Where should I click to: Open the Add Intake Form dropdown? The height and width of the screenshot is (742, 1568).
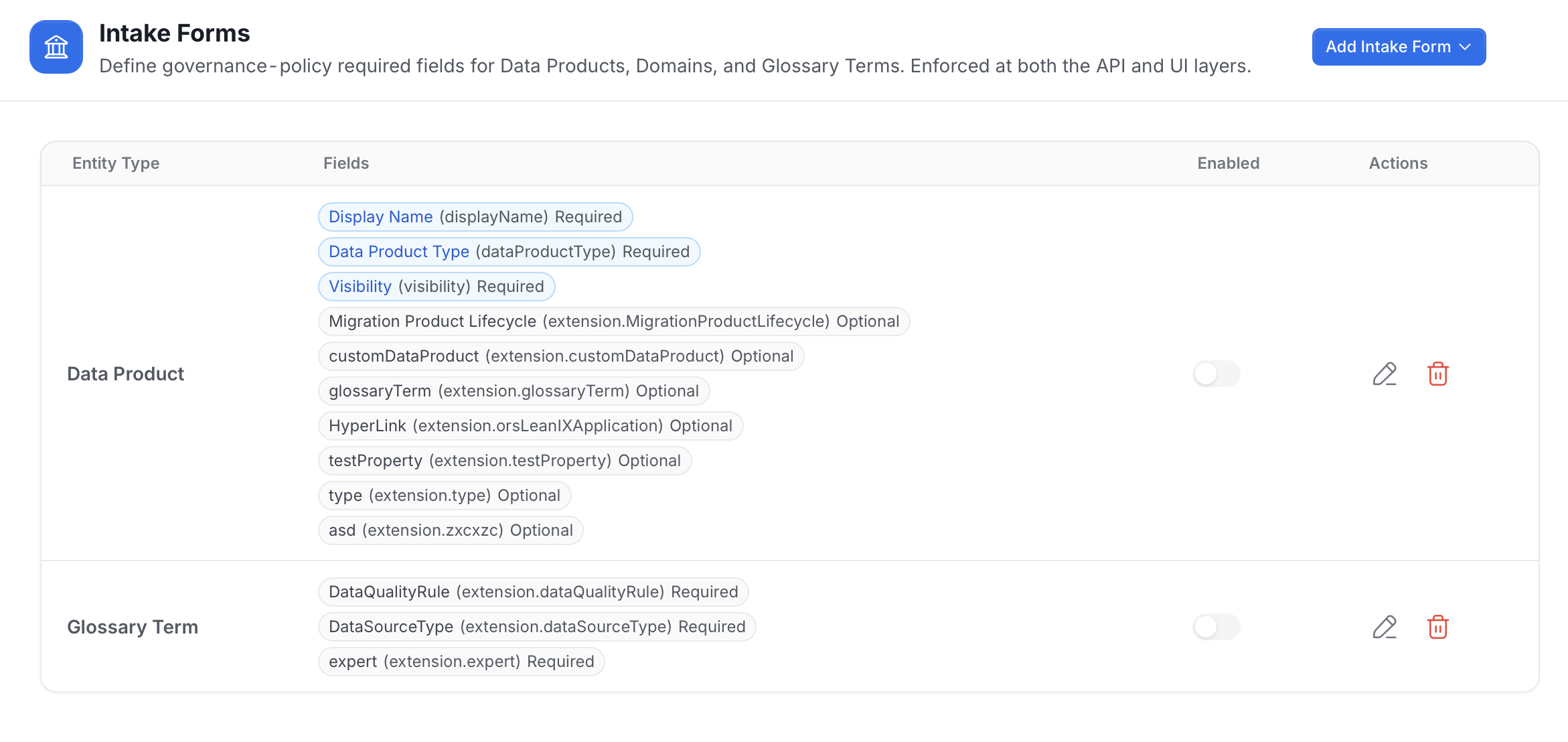coord(1399,47)
